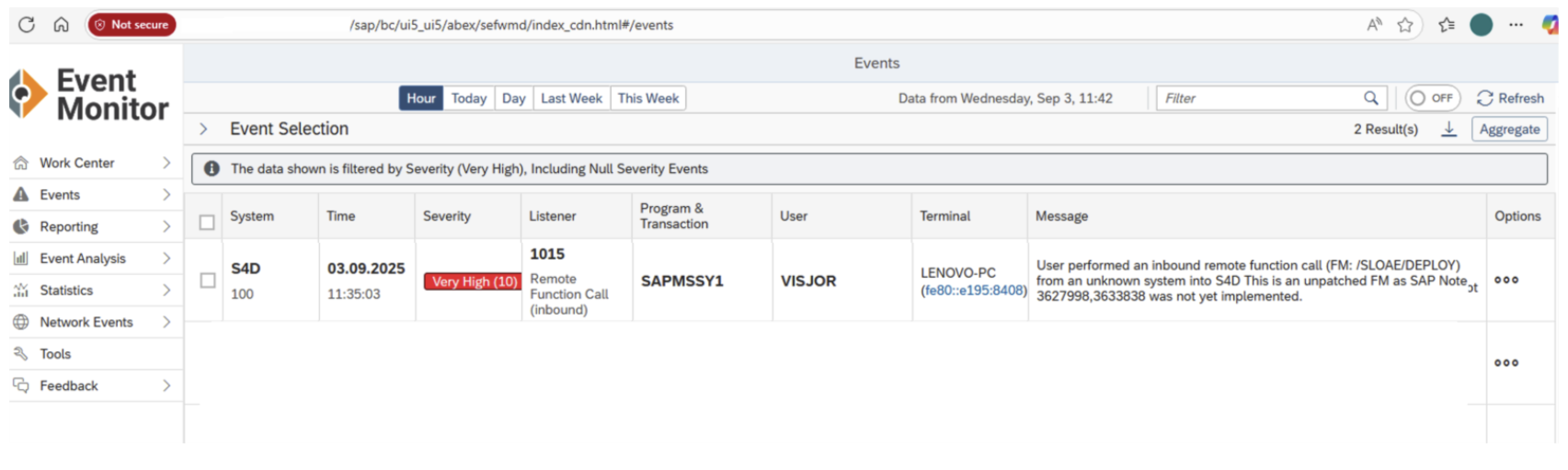This screenshot has width=1568, height=470.
Task: Click the browser address bar URL
Action: [511, 25]
